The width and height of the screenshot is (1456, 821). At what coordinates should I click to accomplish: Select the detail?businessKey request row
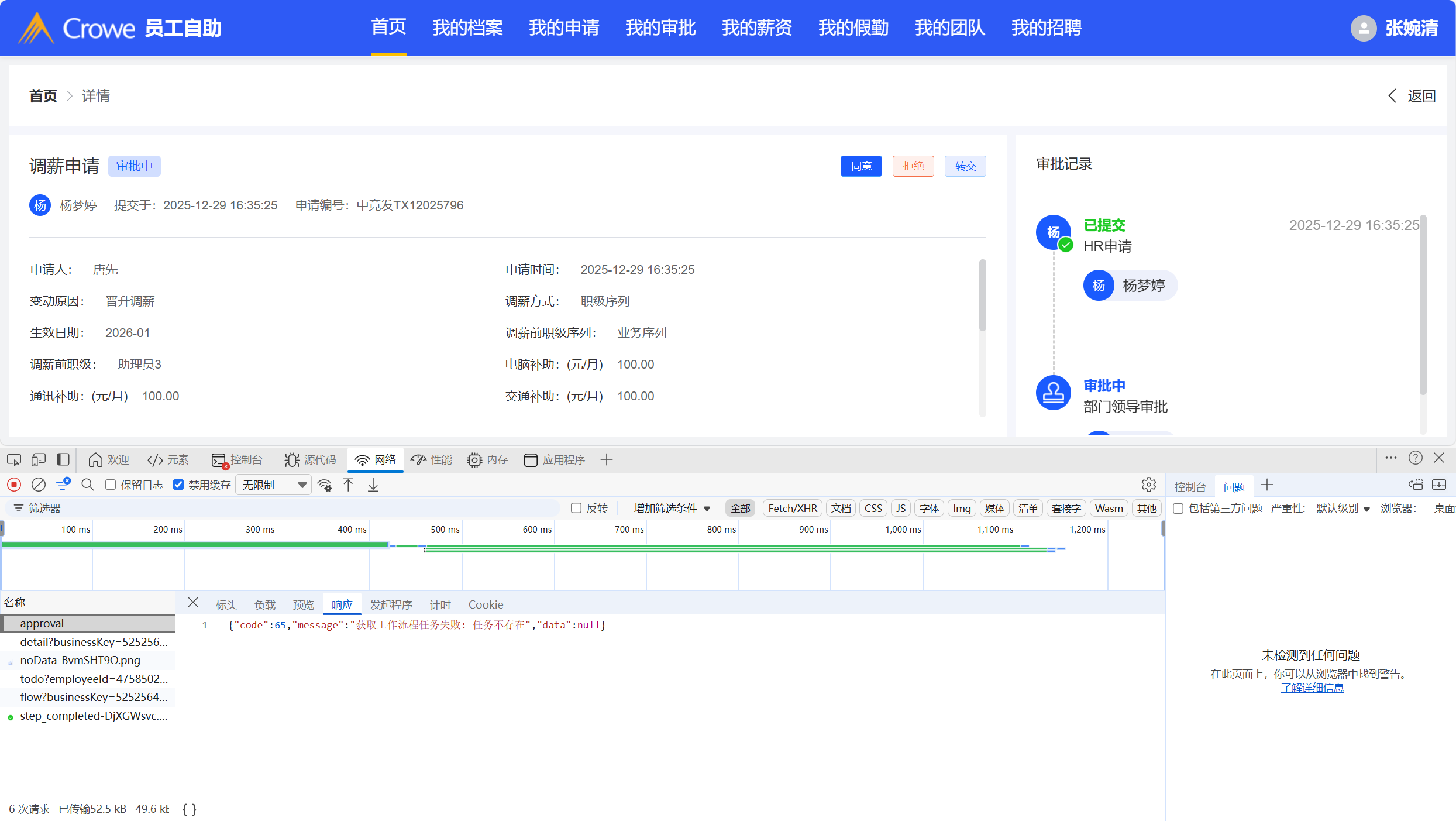tap(94, 642)
